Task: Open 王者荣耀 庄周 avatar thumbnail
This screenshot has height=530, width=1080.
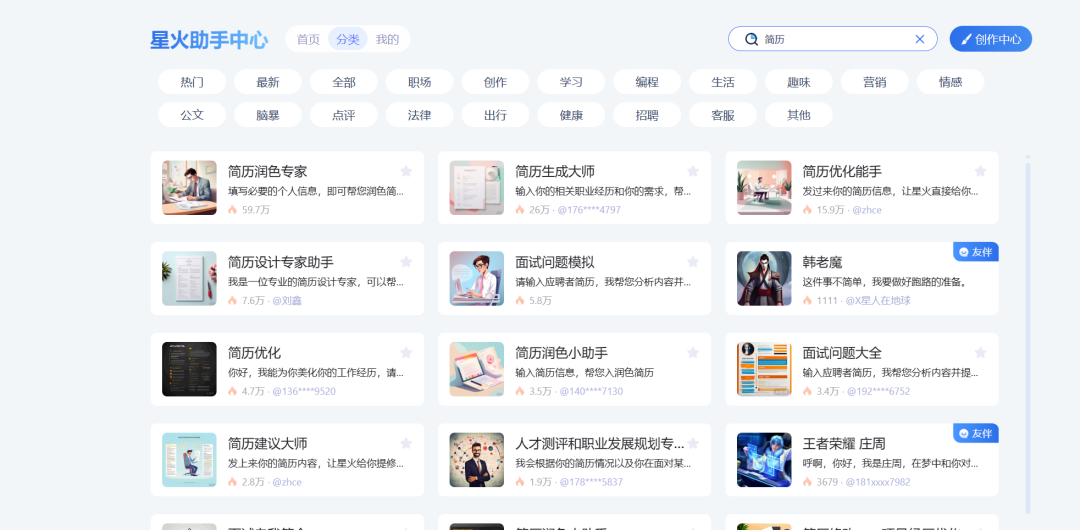Action: click(x=764, y=460)
